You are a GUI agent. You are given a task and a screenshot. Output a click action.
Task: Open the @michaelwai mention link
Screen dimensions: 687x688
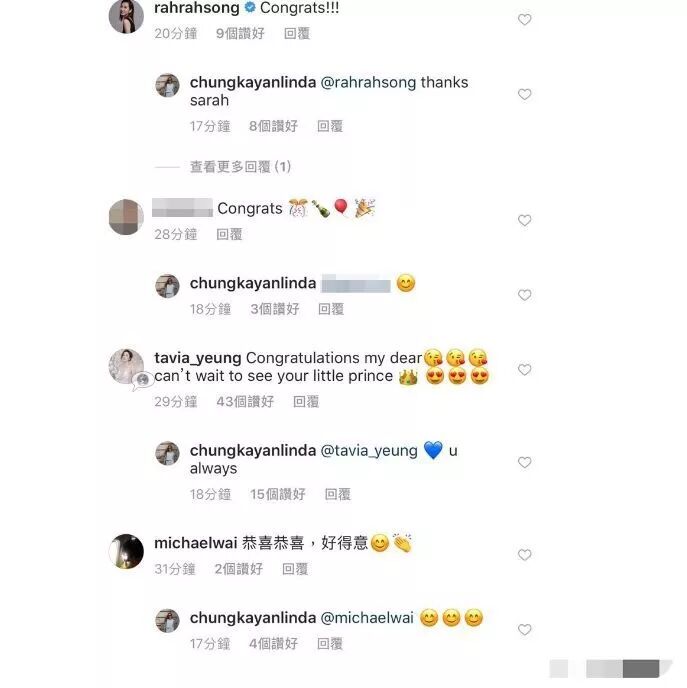coord(367,618)
